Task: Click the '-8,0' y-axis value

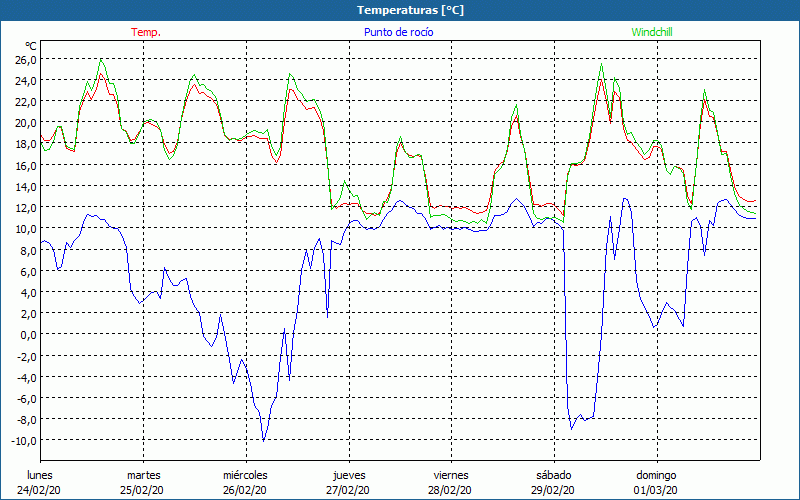Action: pyautogui.click(x=27, y=419)
